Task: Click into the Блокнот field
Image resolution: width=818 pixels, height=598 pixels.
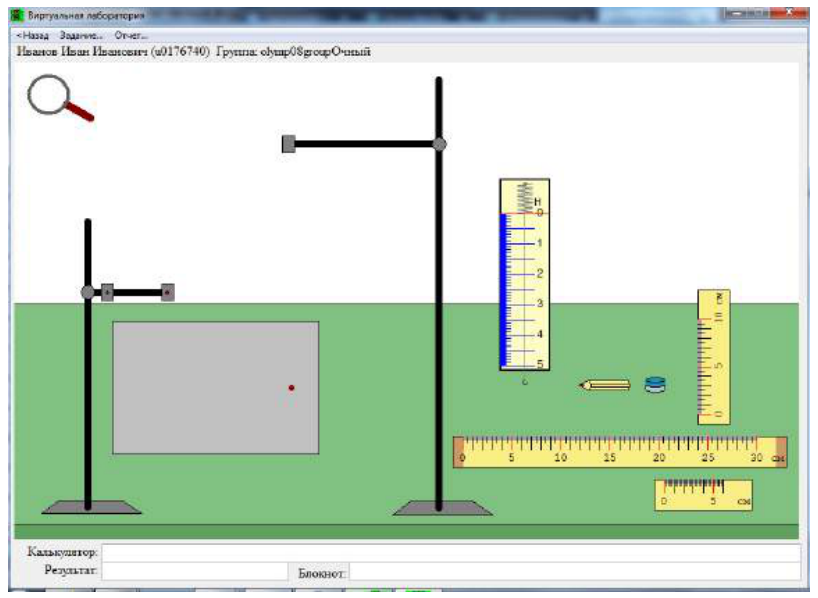Action: (x=574, y=571)
